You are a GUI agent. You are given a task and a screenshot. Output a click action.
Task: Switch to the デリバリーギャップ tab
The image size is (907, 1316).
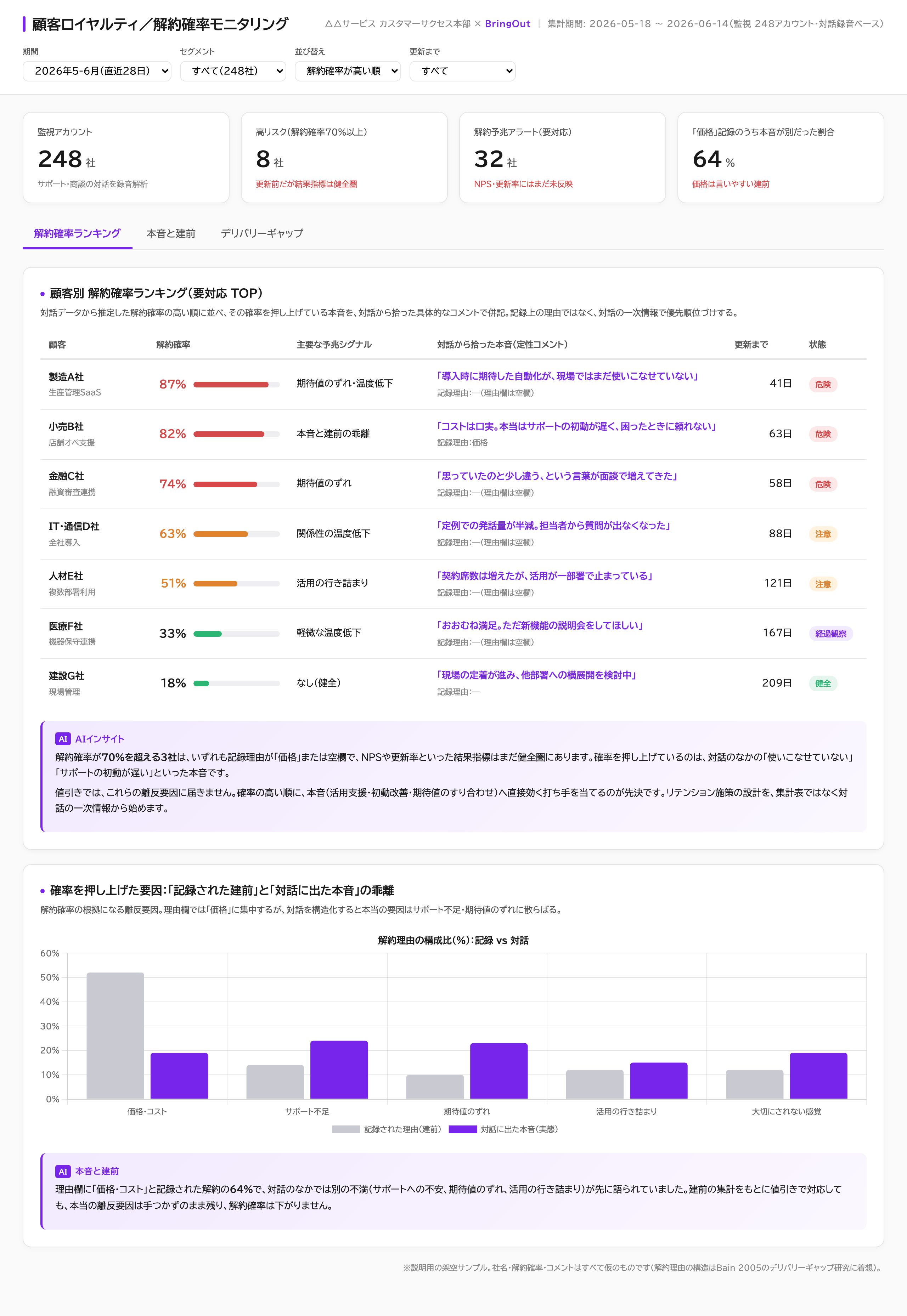click(x=261, y=233)
